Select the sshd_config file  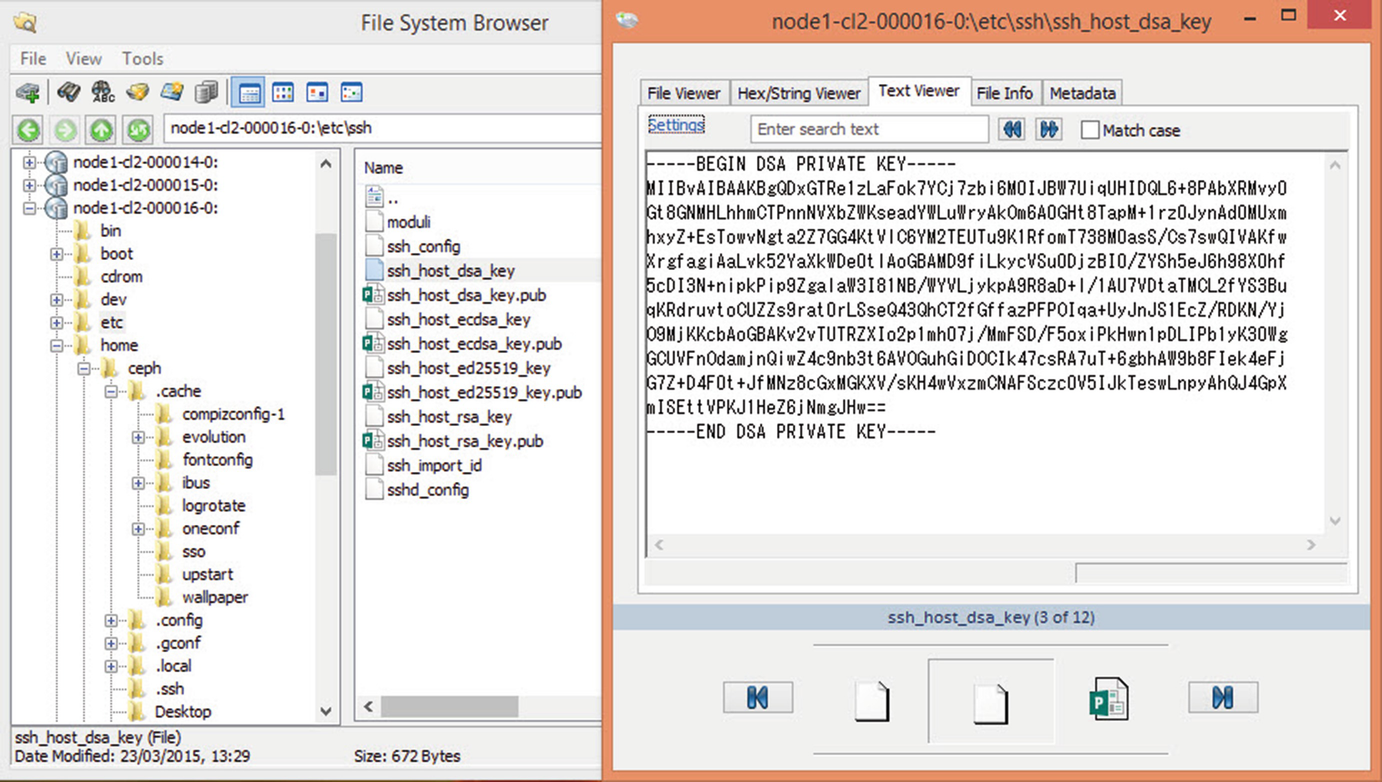(427, 490)
